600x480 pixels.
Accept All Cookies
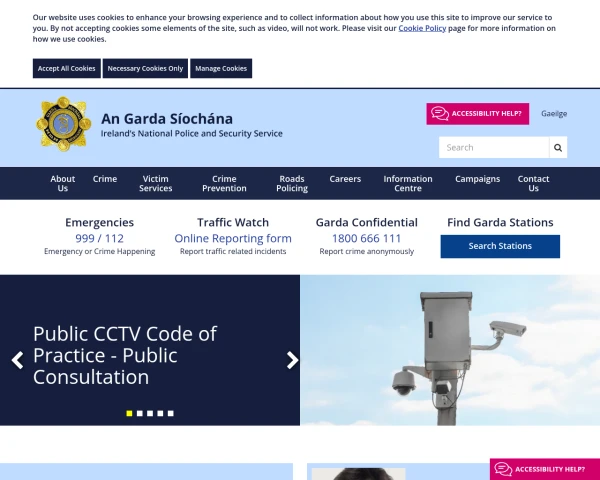click(x=67, y=69)
